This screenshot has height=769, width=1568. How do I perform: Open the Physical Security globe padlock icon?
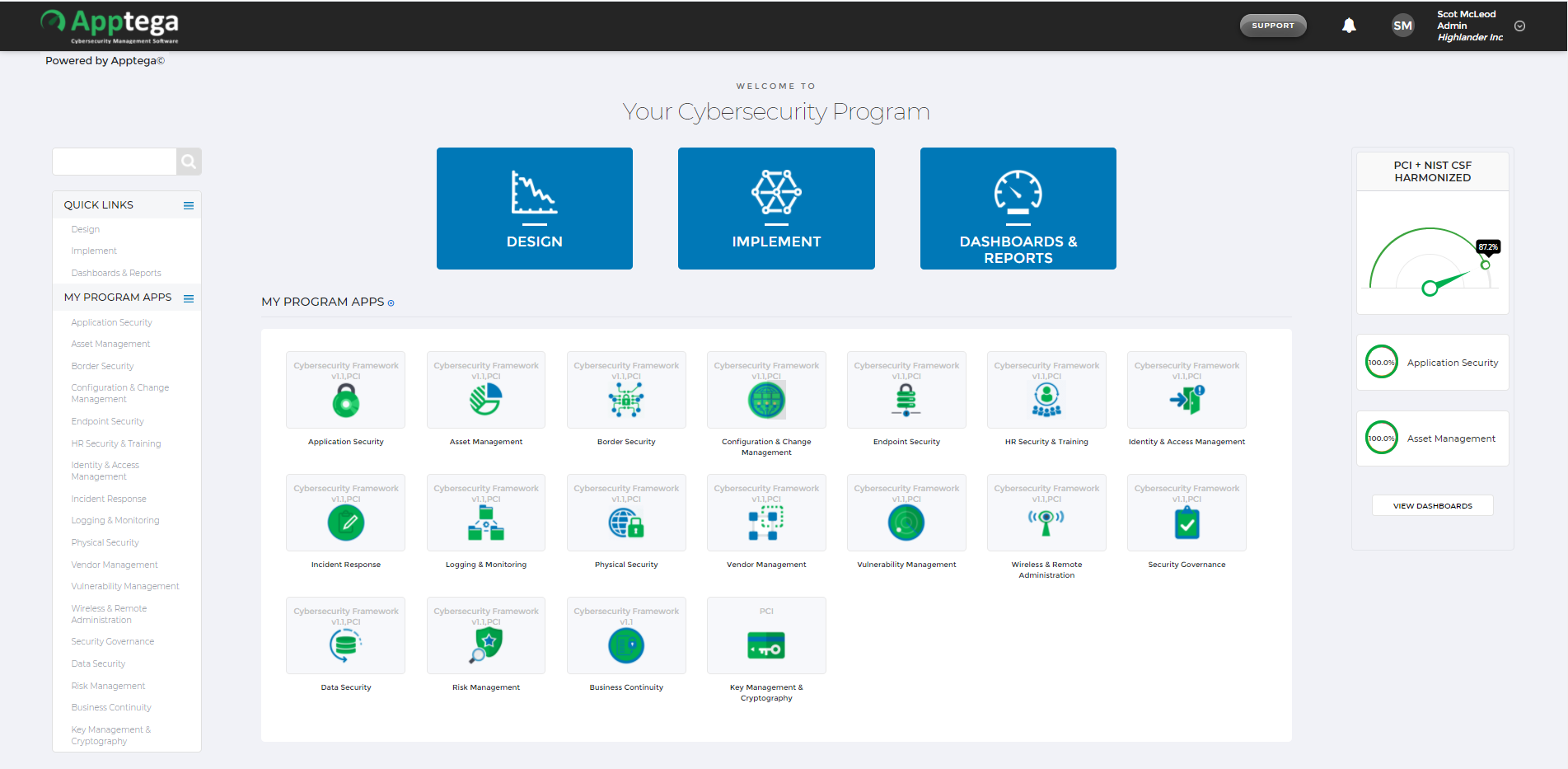(x=625, y=523)
